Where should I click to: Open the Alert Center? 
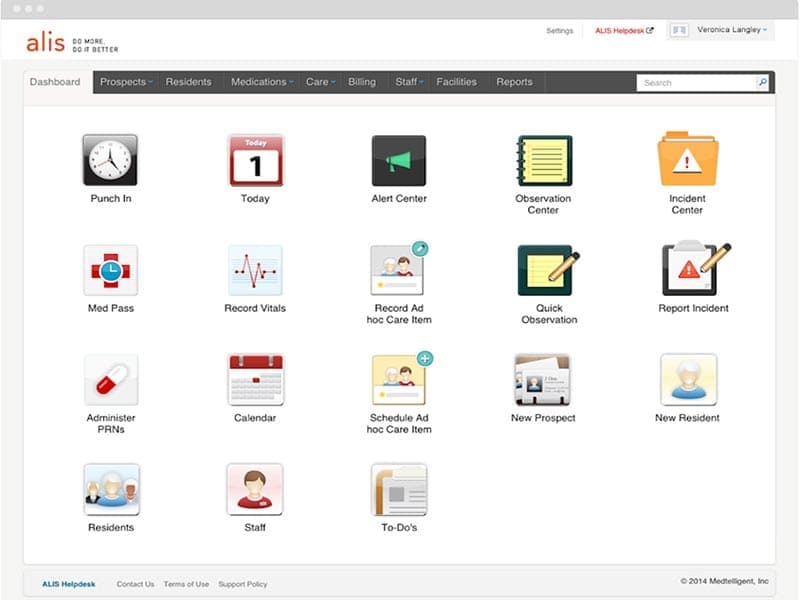[399, 163]
